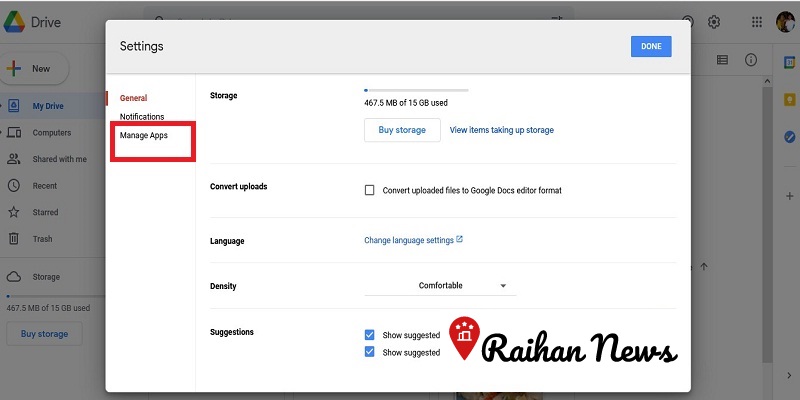Click the Get add-ons plus icon
The height and width of the screenshot is (400, 800).
pyautogui.click(x=789, y=196)
